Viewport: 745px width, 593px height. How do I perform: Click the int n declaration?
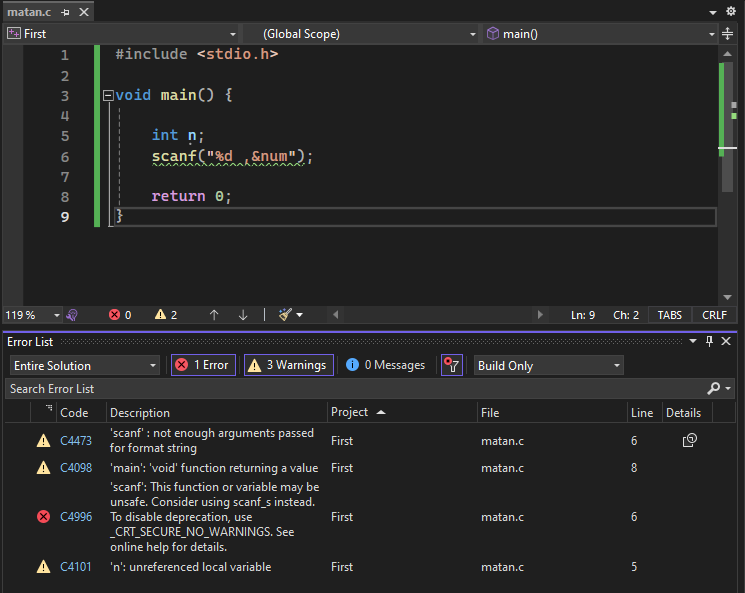[x=178, y=135]
